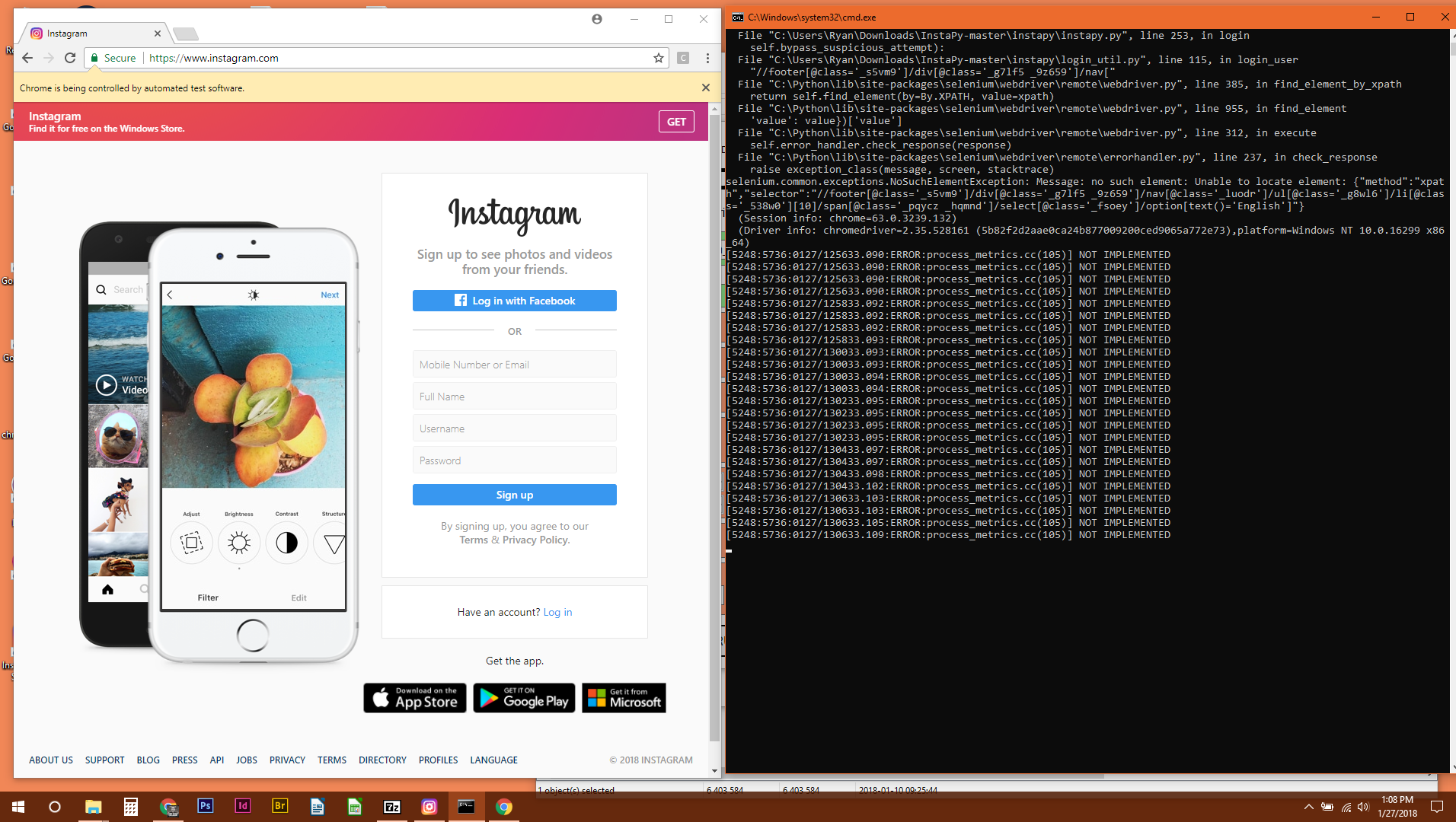Image resolution: width=1456 pixels, height=822 pixels.
Task: Open a new browser tab
Action: point(185,33)
